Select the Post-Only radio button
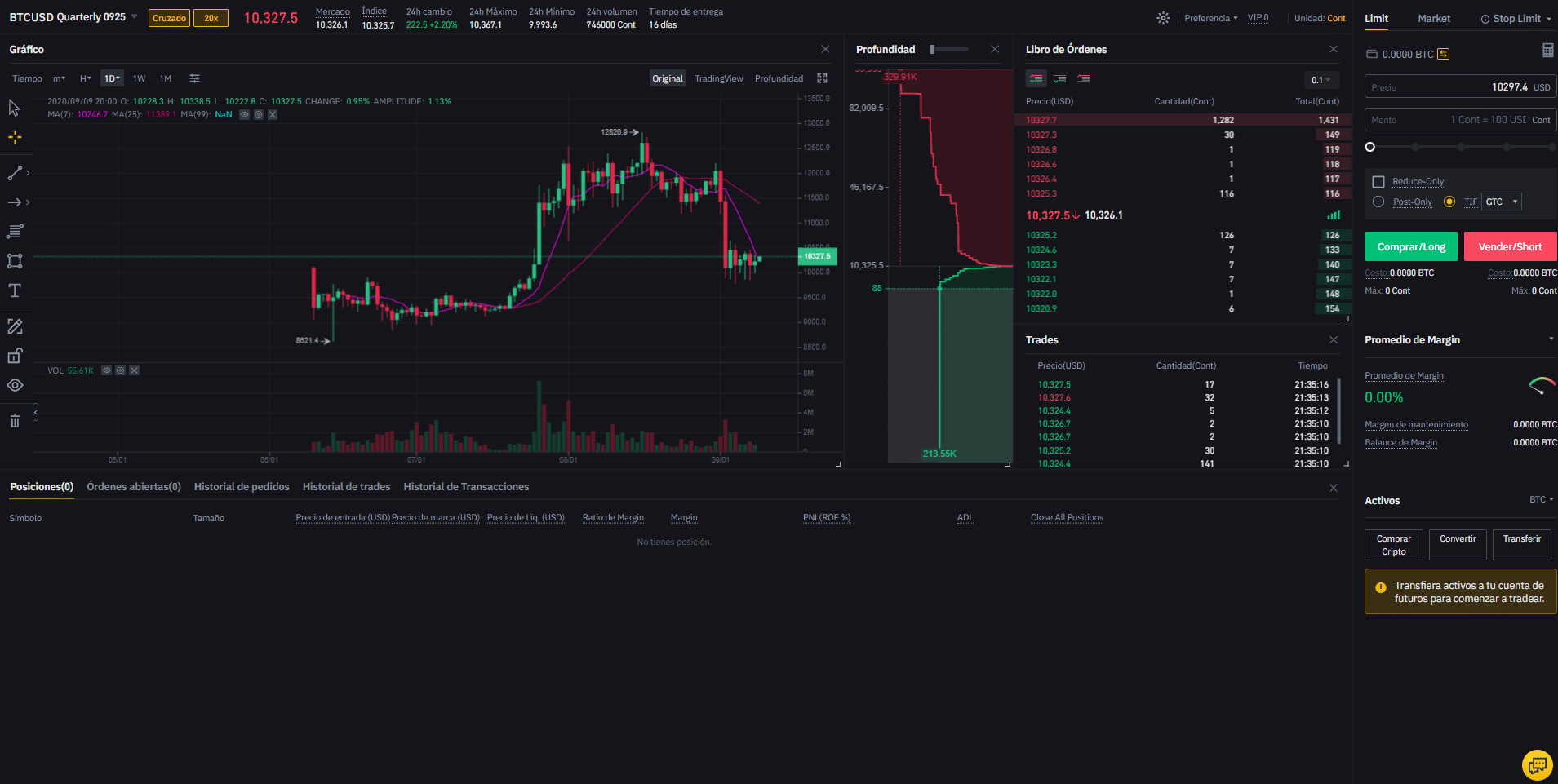Image resolution: width=1558 pixels, height=784 pixels. pyautogui.click(x=1378, y=202)
